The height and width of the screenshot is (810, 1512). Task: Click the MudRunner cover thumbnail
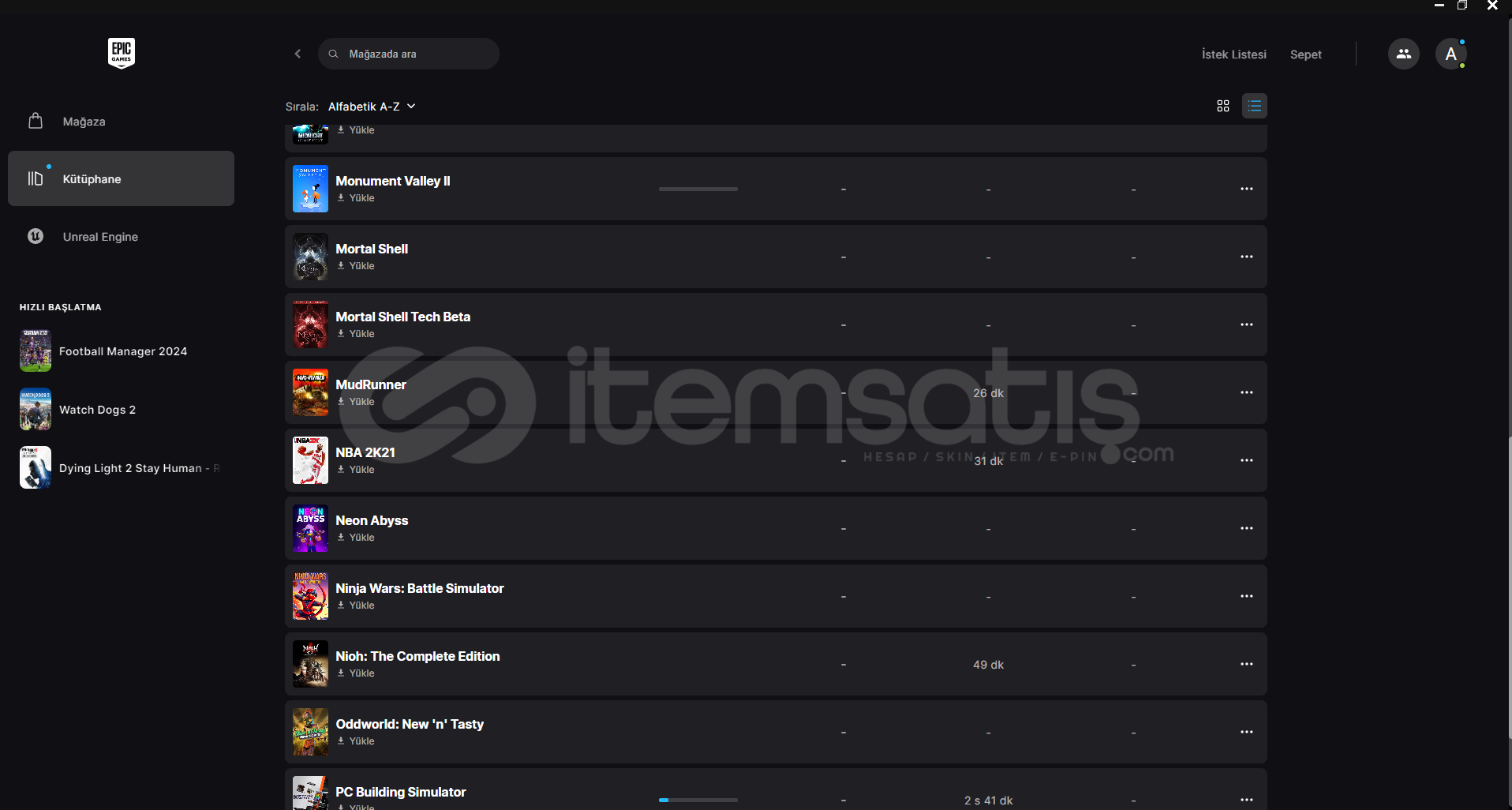310,392
